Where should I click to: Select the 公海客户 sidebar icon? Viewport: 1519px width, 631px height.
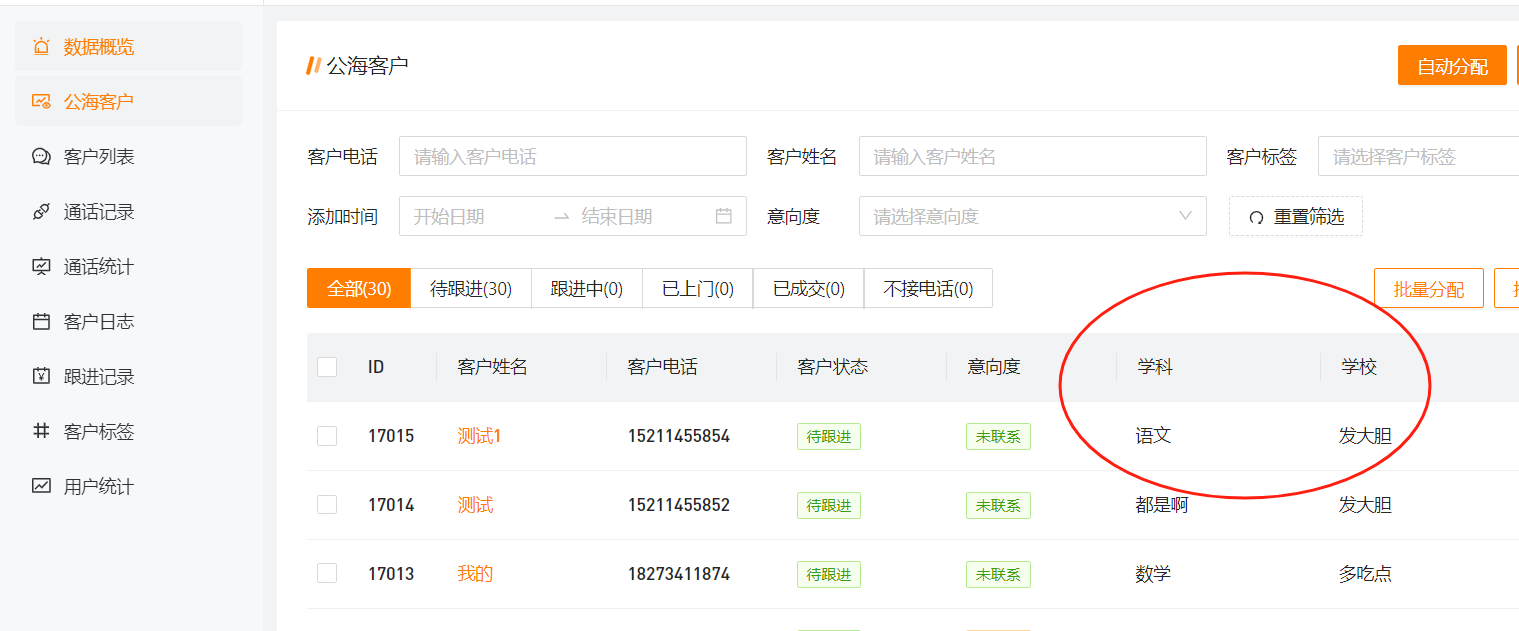[x=40, y=101]
